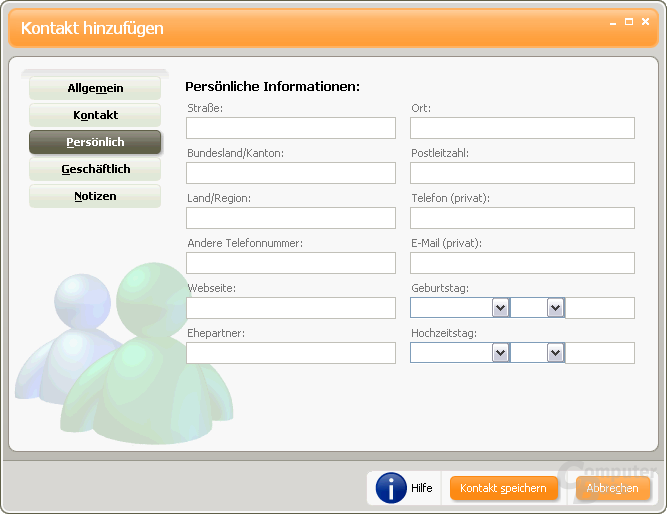
Task: Show the Notizen tab
Action: pos(95,196)
